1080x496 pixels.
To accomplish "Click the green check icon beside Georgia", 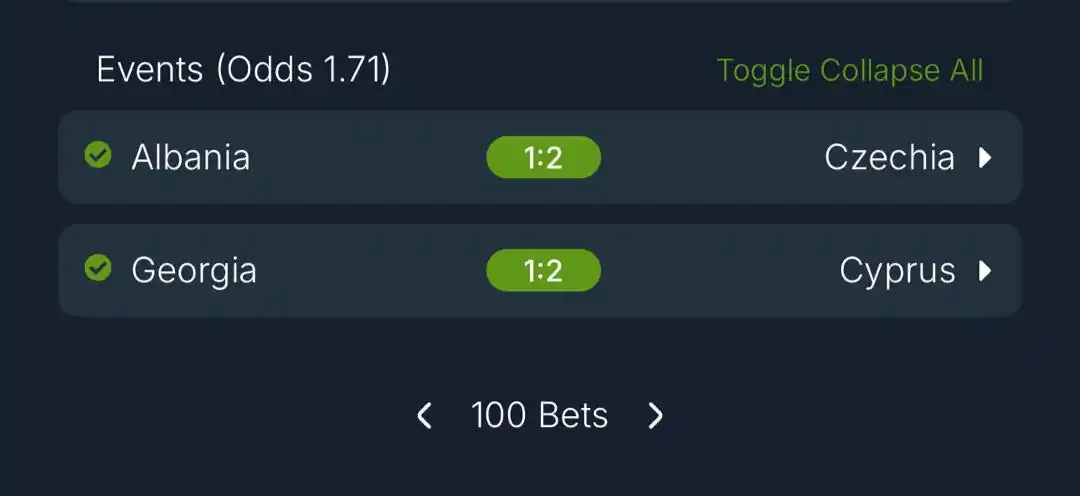I will pos(98,268).
